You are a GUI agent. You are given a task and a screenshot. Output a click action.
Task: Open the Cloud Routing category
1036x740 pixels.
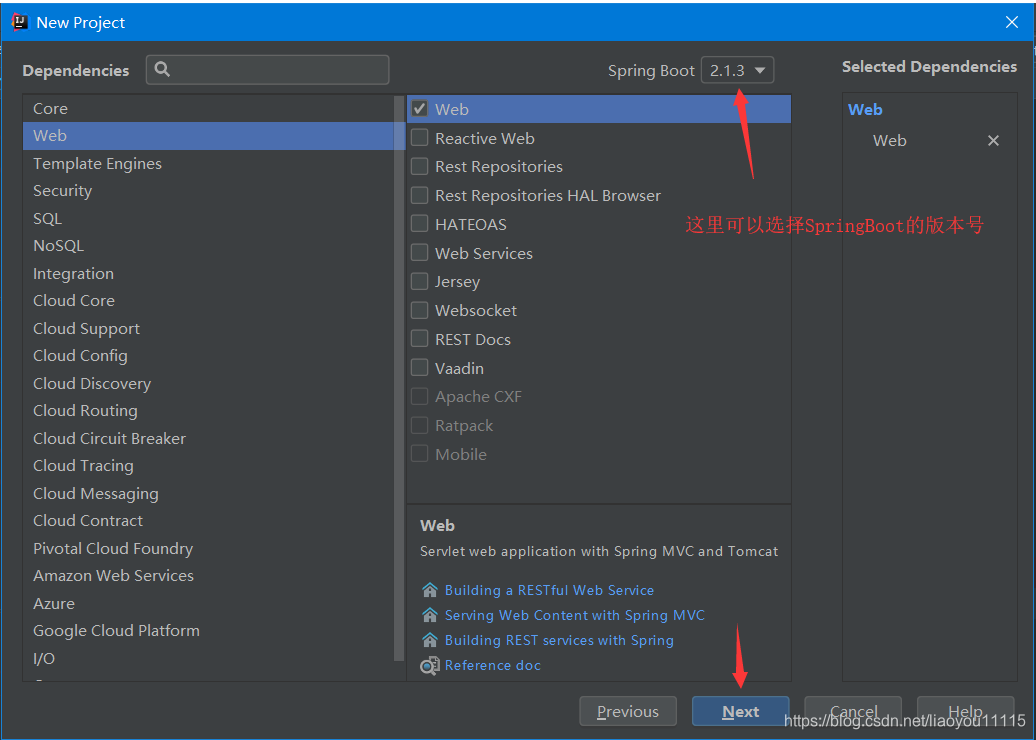pos(208,411)
